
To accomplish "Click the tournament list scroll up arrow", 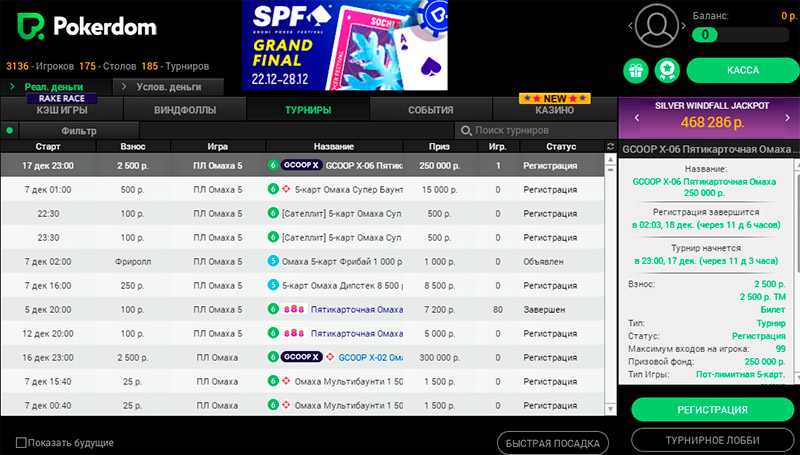I will pyautogui.click(x=610, y=160).
